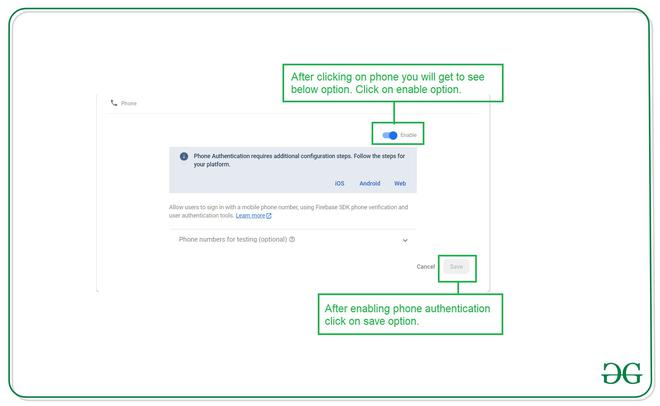Image resolution: width=660 pixels, height=406 pixels.
Task: Open the Web setup steps link
Action: (400, 183)
